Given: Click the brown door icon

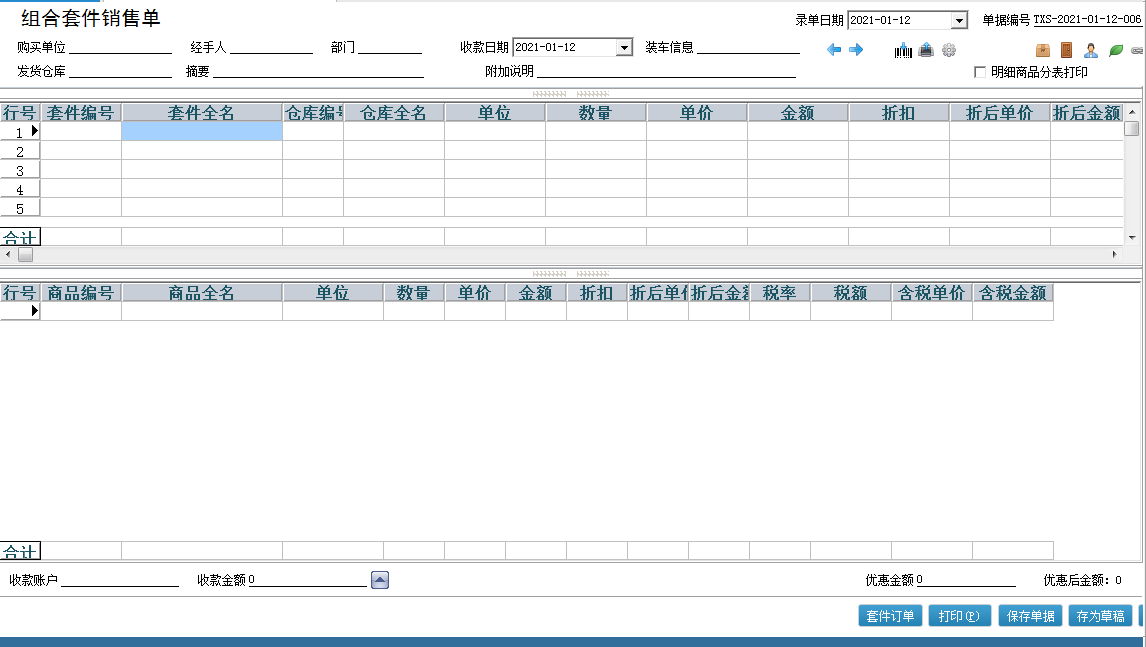Looking at the screenshot, I should (x=1066, y=50).
